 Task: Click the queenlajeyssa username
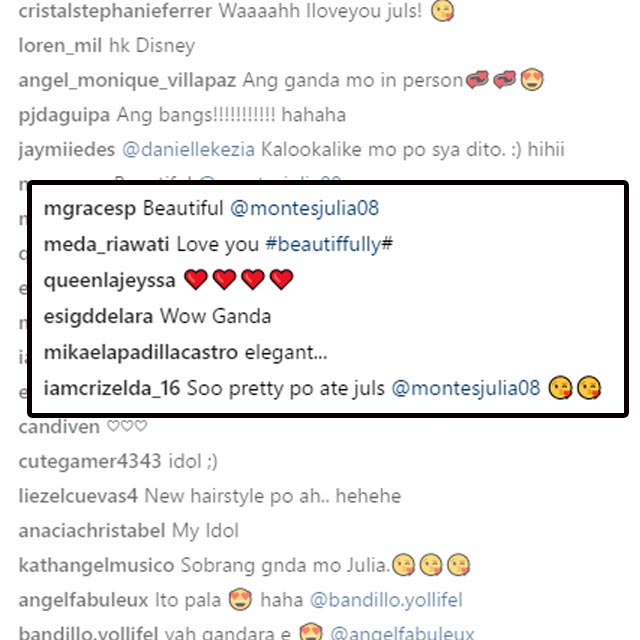[109, 281]
